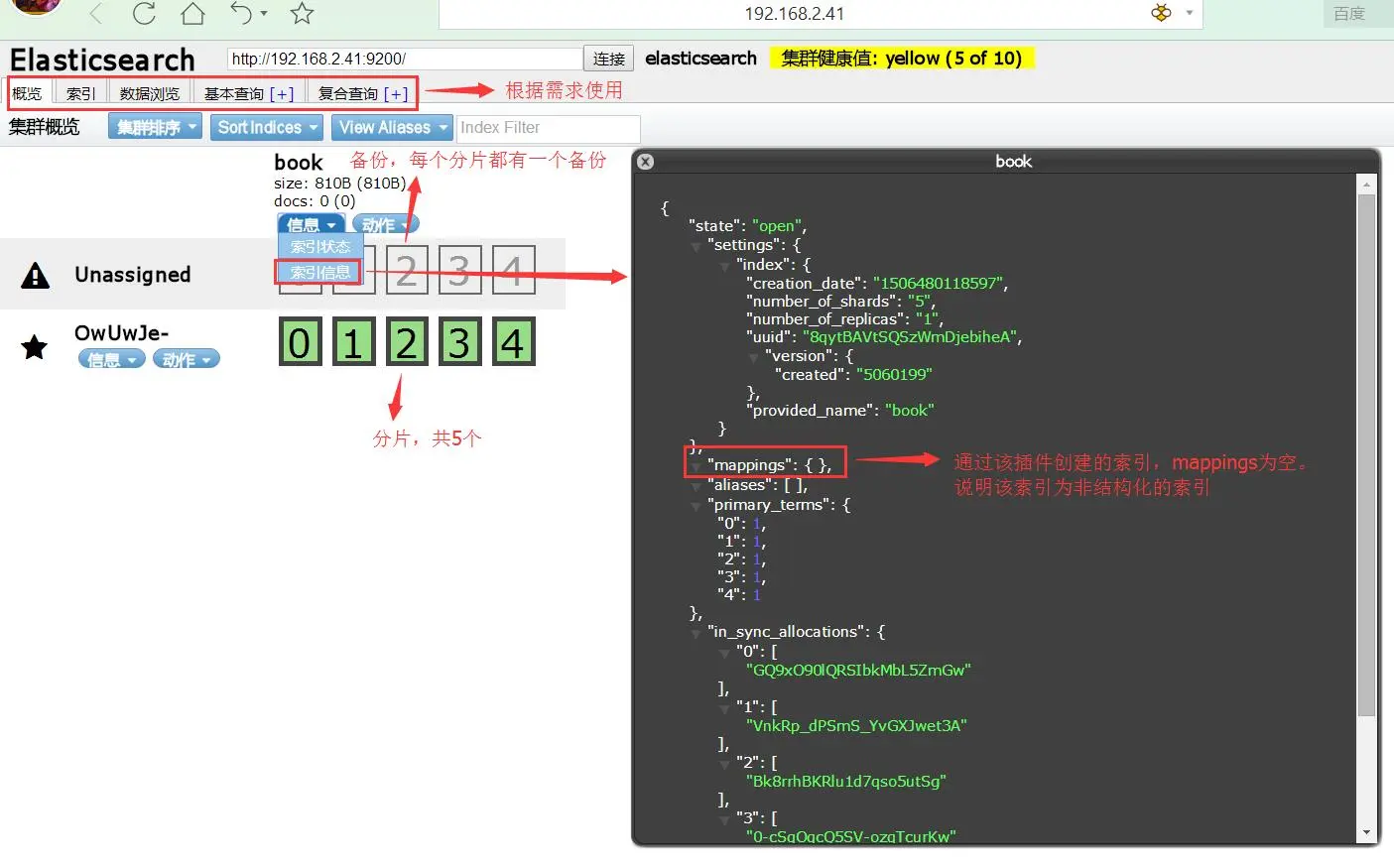Select 索引状态 from the menu
The height and width of the screenshot is (868, 1394).
tap(320, 246)
